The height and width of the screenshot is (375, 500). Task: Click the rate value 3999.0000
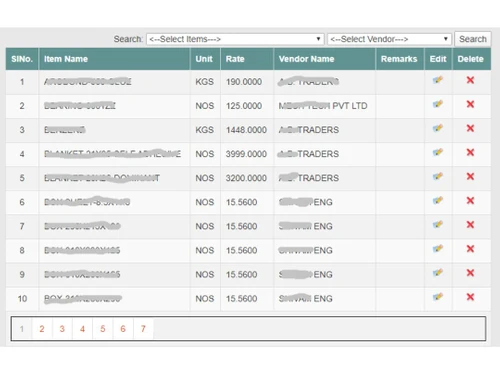tap(246, 154)
